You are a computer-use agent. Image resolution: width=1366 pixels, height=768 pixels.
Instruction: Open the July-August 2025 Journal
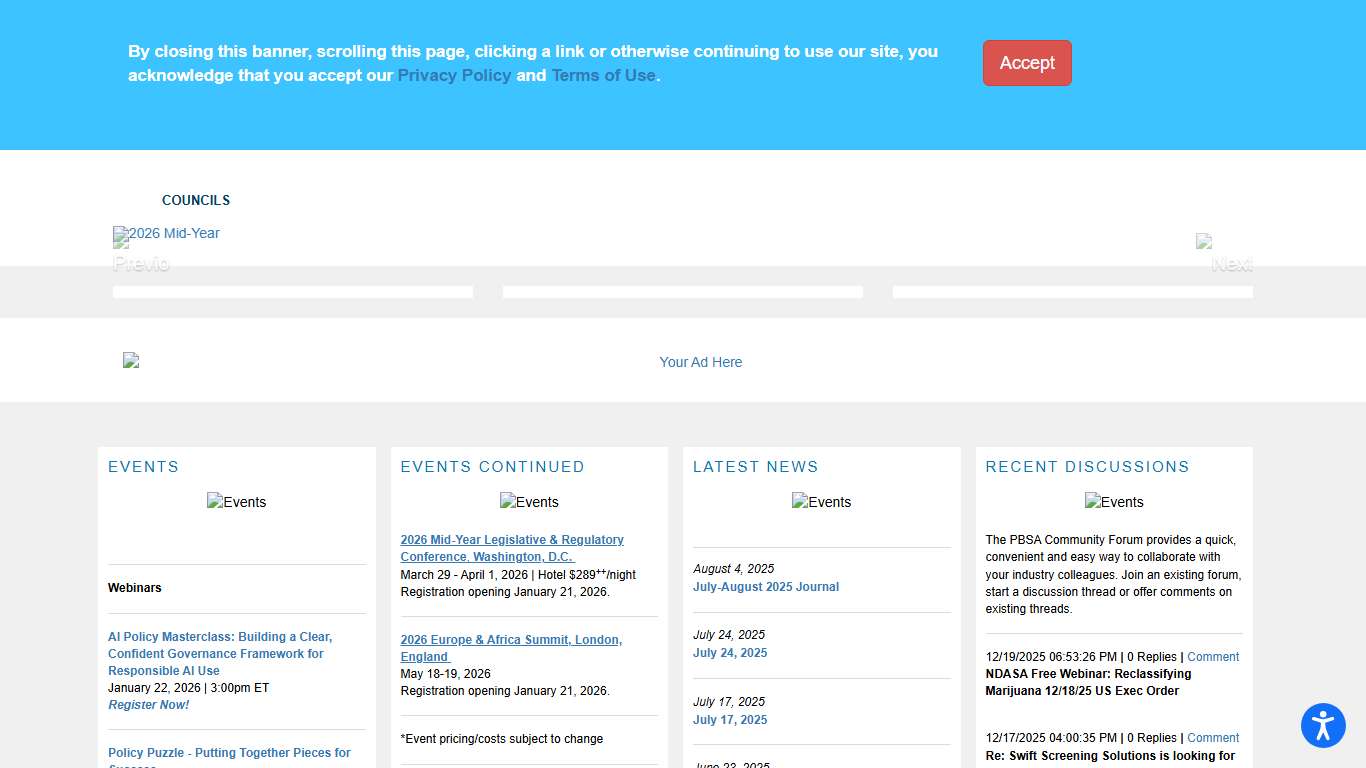click(x=766, y=587)
